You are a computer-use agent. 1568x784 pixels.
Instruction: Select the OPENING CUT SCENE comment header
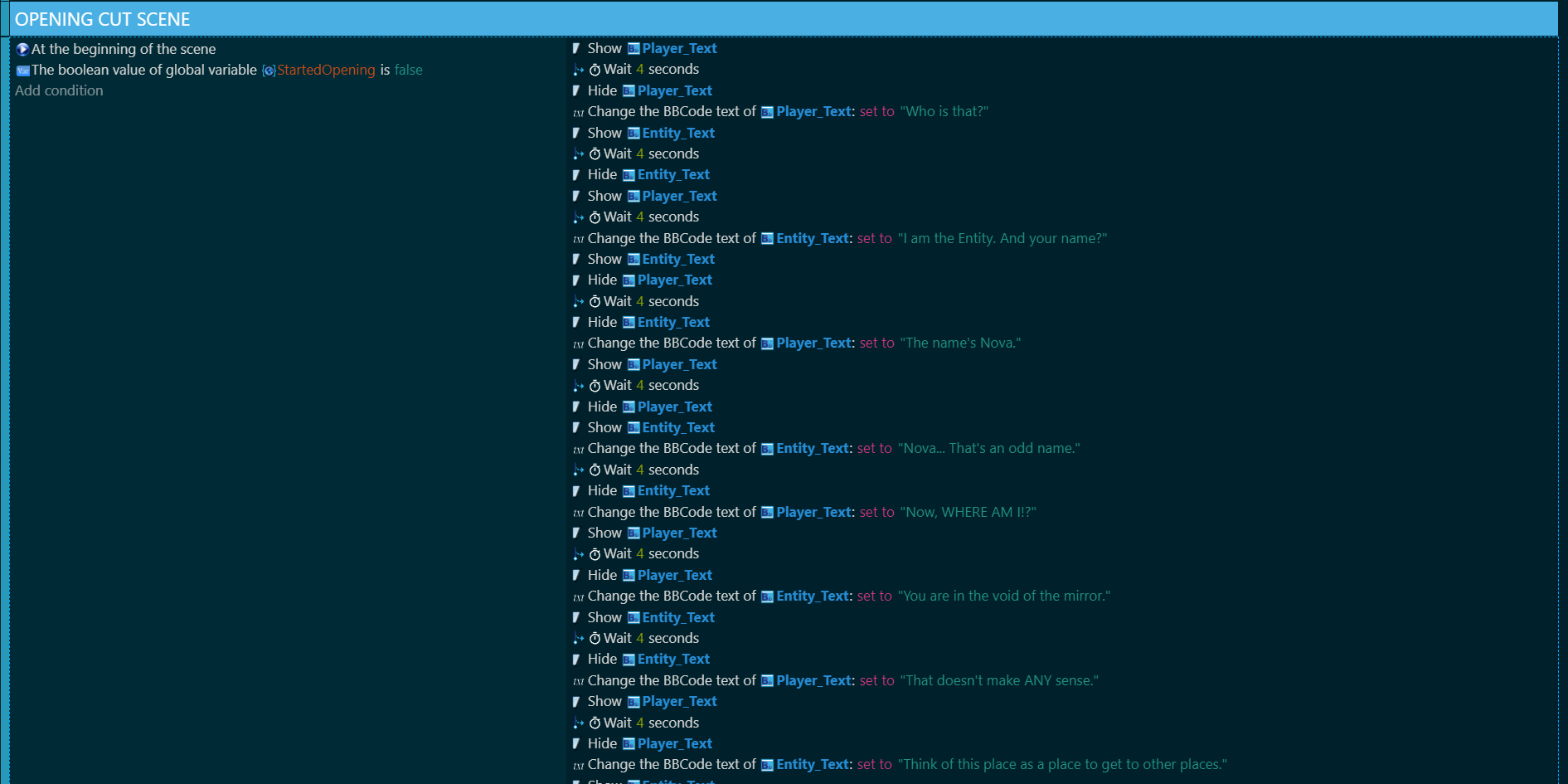(x=102, y=18)
